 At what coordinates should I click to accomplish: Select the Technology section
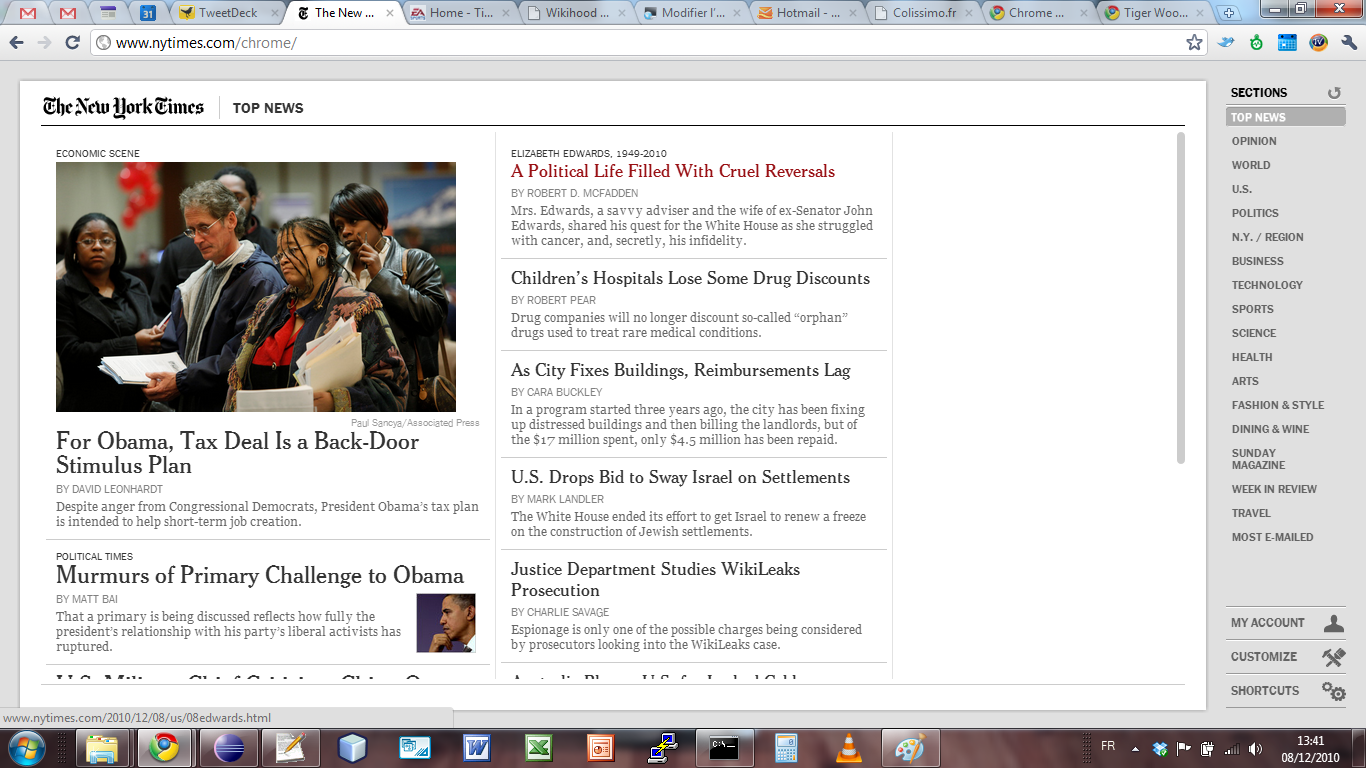coord(1267,285)
